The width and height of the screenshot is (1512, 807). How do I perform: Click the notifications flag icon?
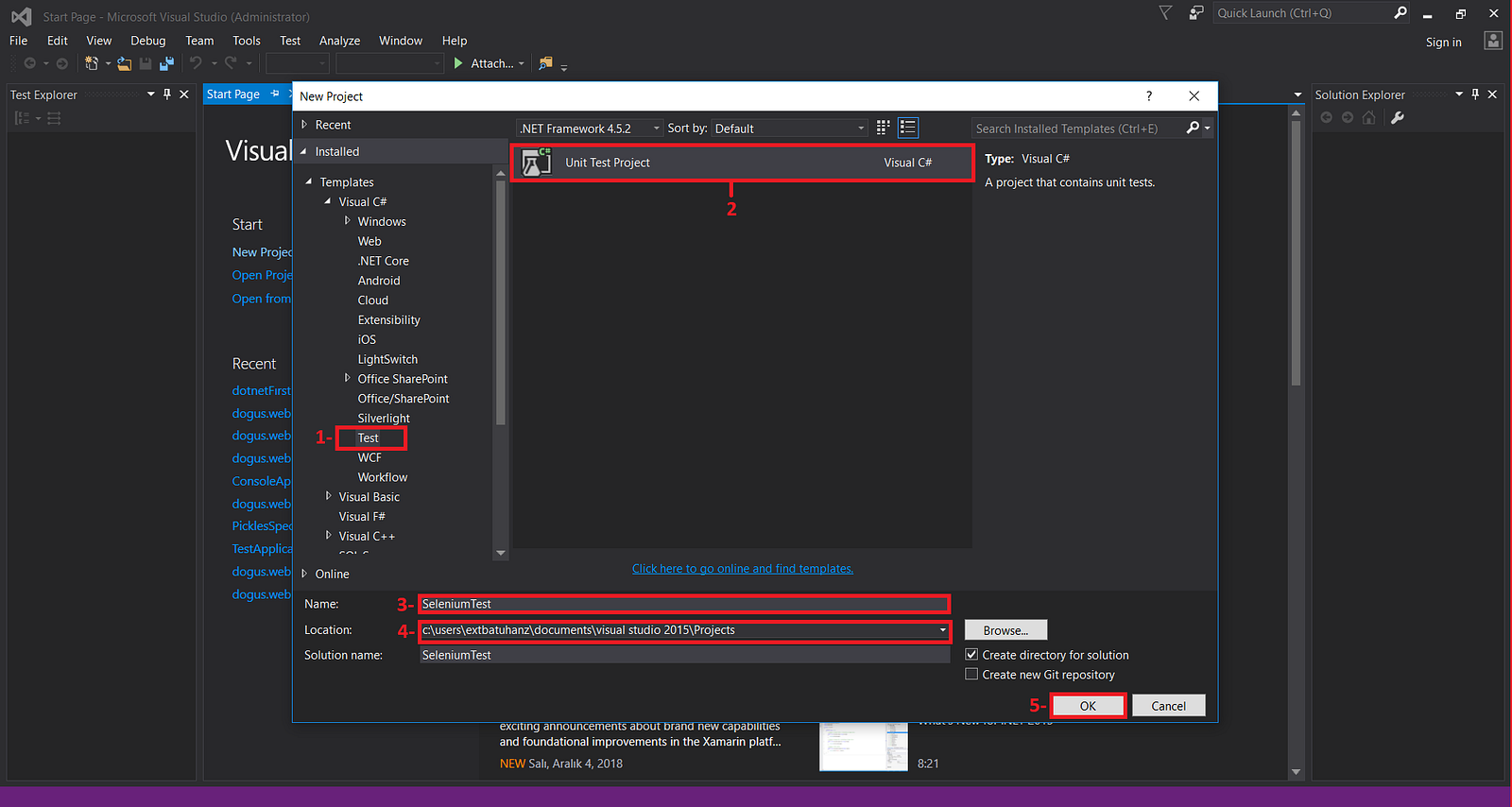1165,13
